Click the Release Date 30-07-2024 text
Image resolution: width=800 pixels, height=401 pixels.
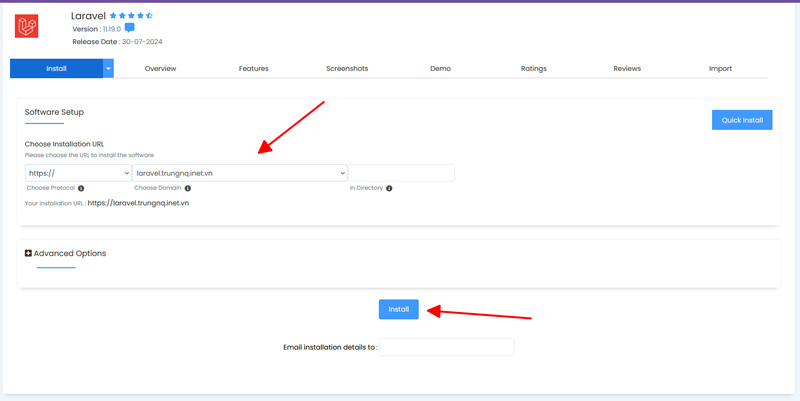[117, 42]
